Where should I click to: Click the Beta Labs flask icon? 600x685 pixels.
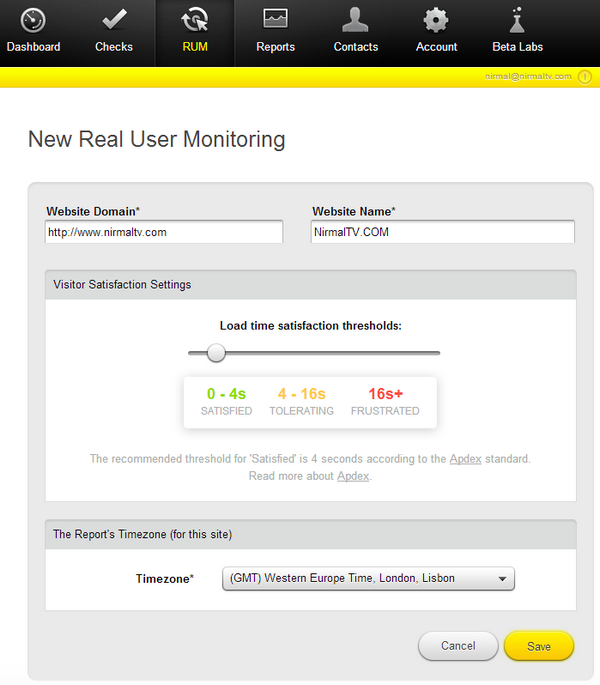pyautogui.click(x=517, y=20)
